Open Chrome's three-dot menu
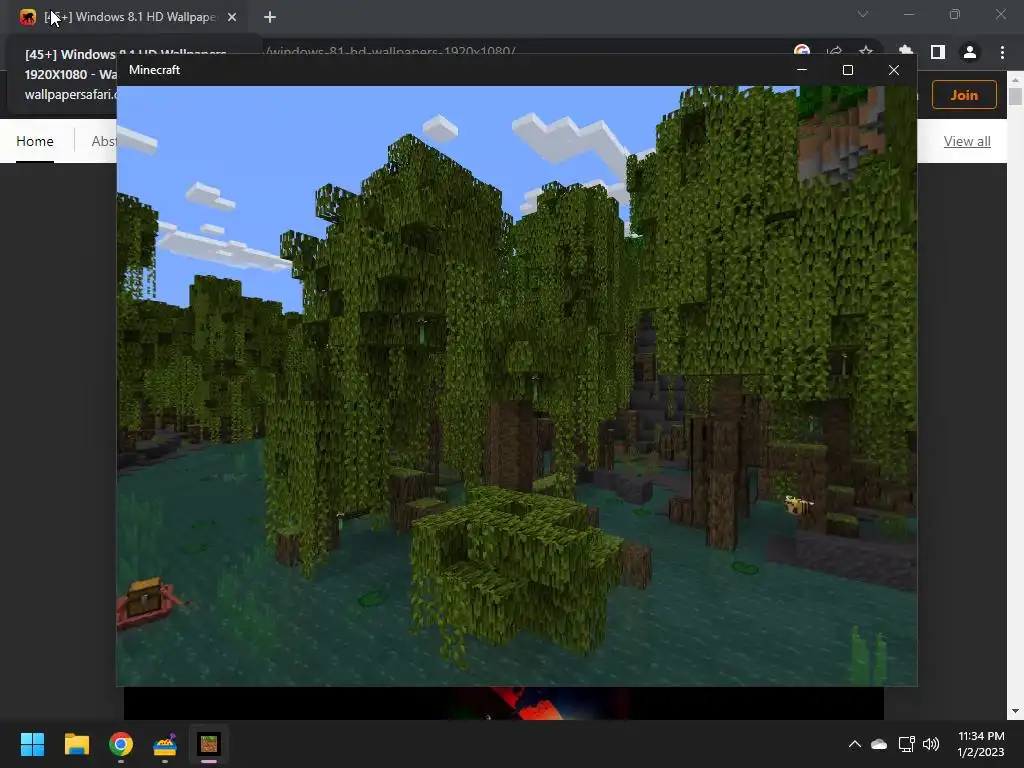Image resolution: width=1024 pixels, height=768 pixels. 1002,52
